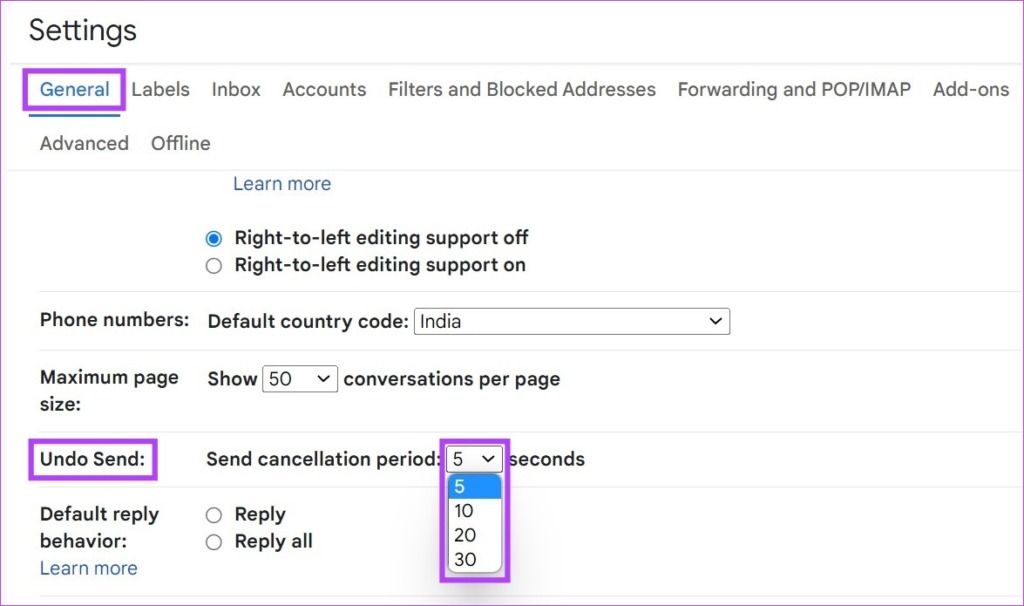
Task: Enable right-to-left editing support on
Action: [x=214, y=265]
